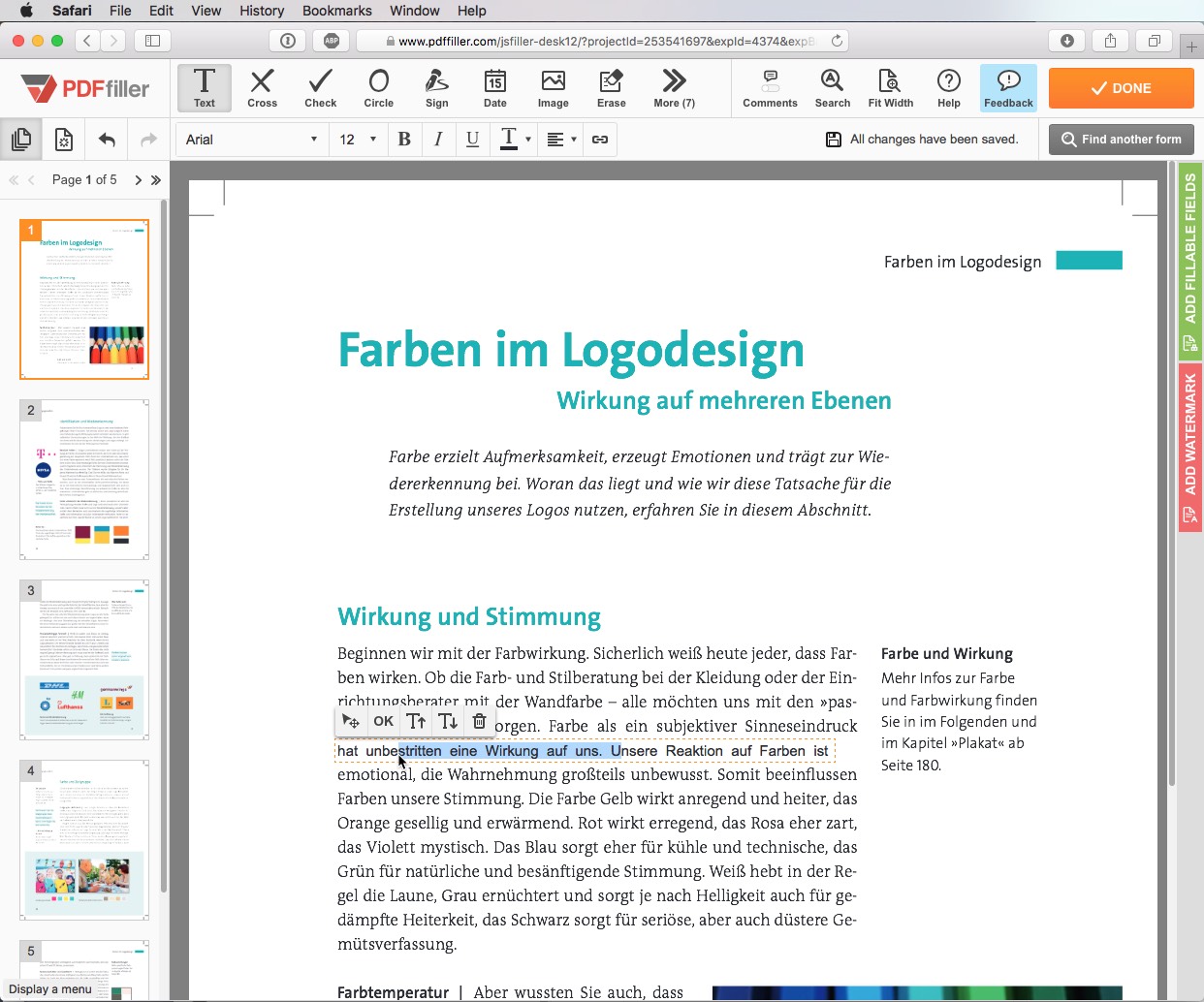Go to next page arrow
1204x1002 pixels.
click(138, 180)
